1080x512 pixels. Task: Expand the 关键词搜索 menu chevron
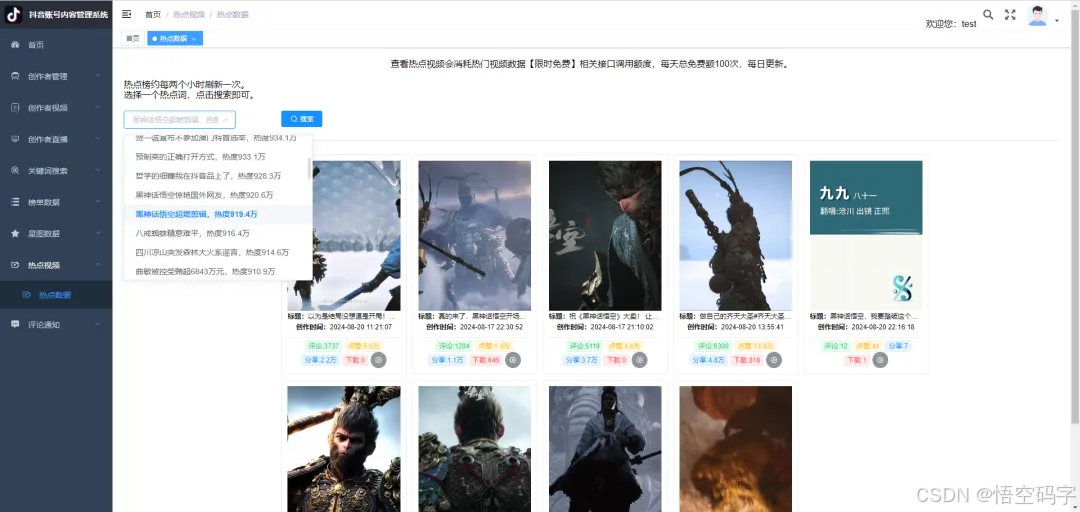point(98,170)
